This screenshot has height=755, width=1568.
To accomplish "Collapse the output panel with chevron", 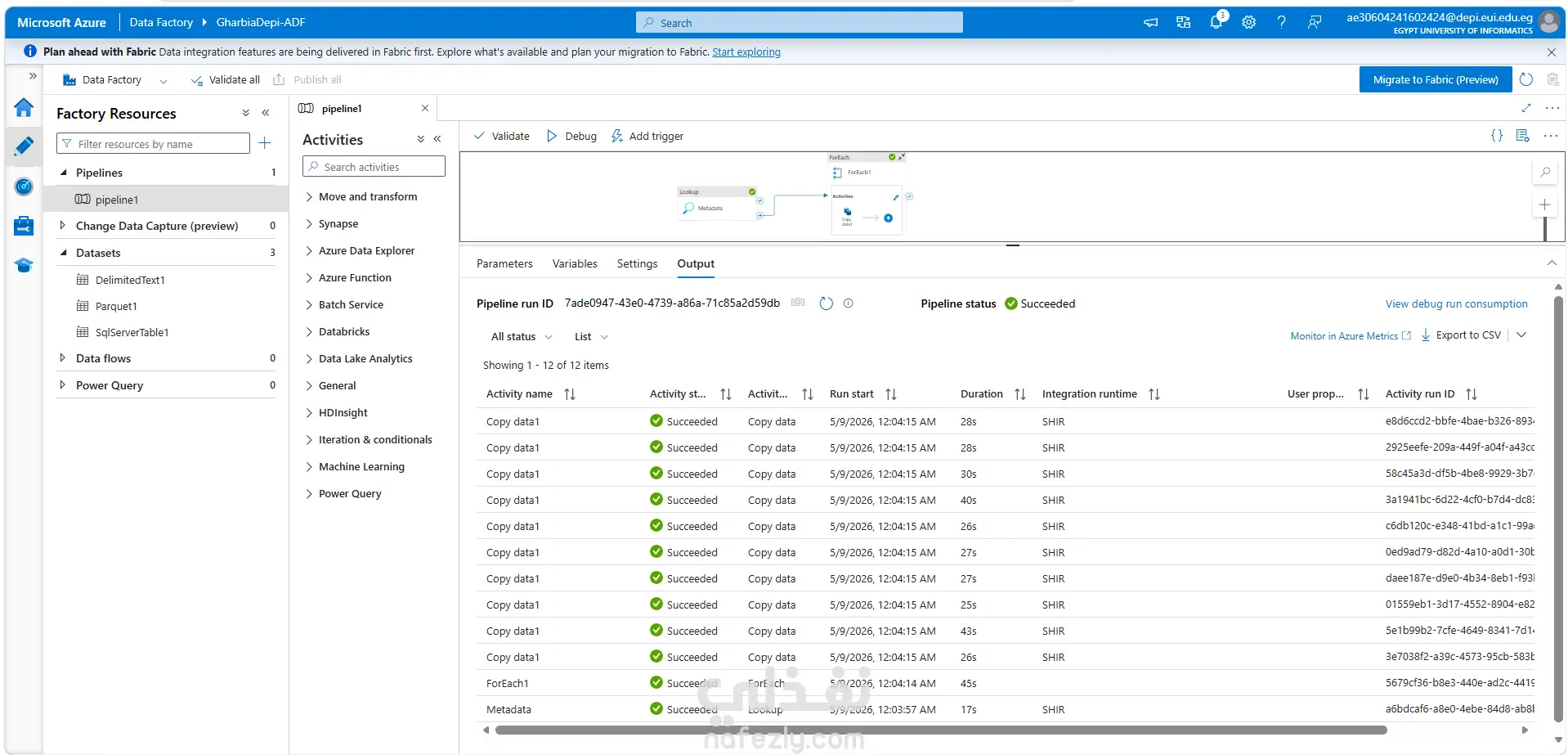I will (1552, 263).
